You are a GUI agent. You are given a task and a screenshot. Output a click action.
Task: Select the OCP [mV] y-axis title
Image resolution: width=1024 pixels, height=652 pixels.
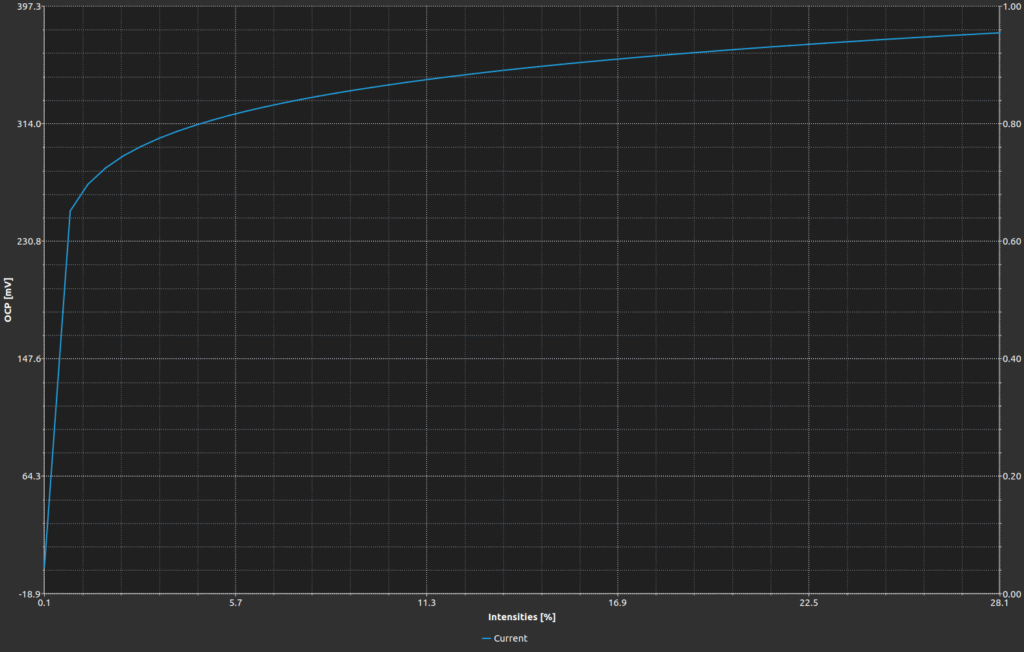tap(8, 300)
